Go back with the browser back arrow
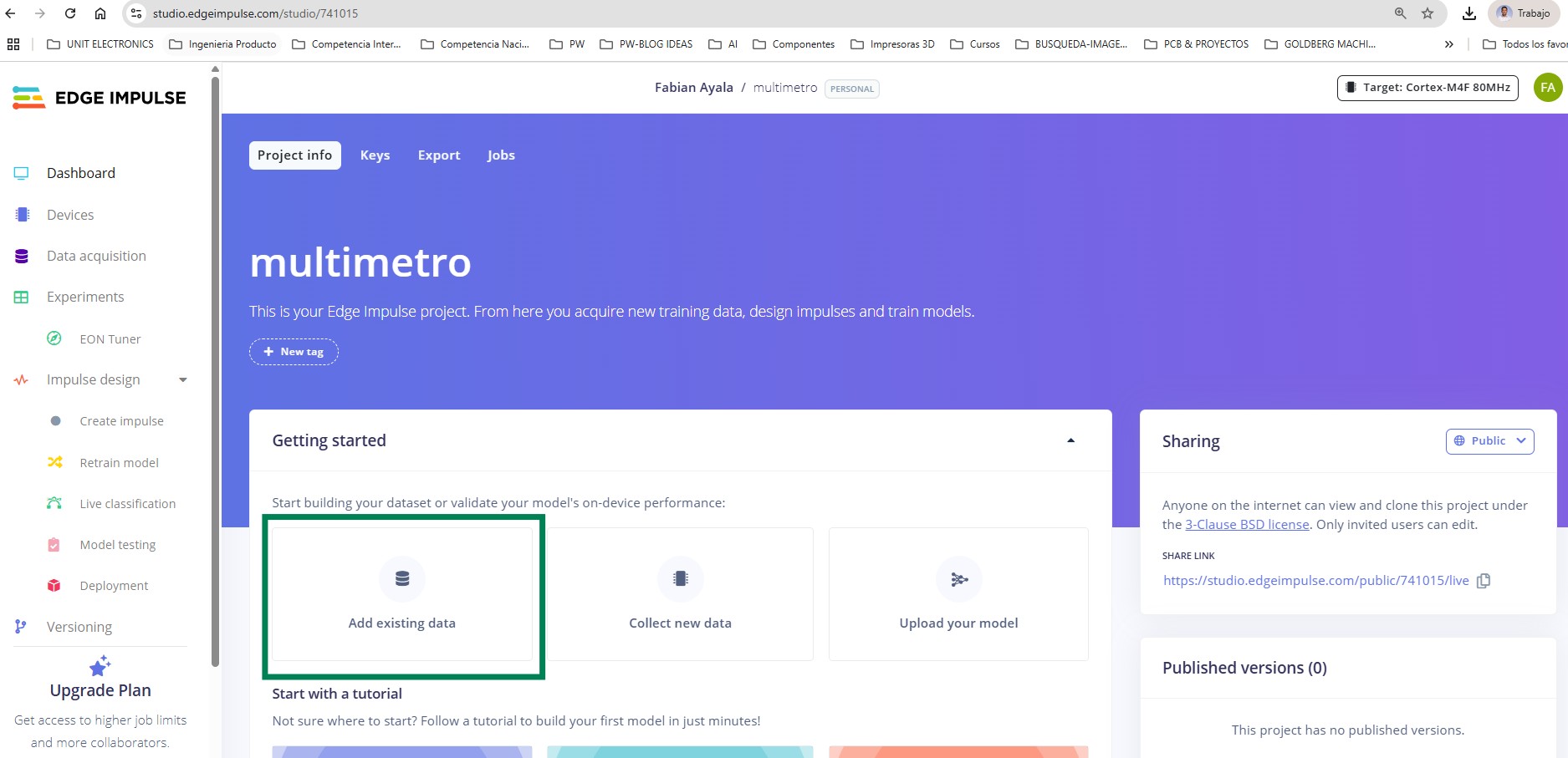This screenshot has height=758, width=1568. click(x=10, y=13)
